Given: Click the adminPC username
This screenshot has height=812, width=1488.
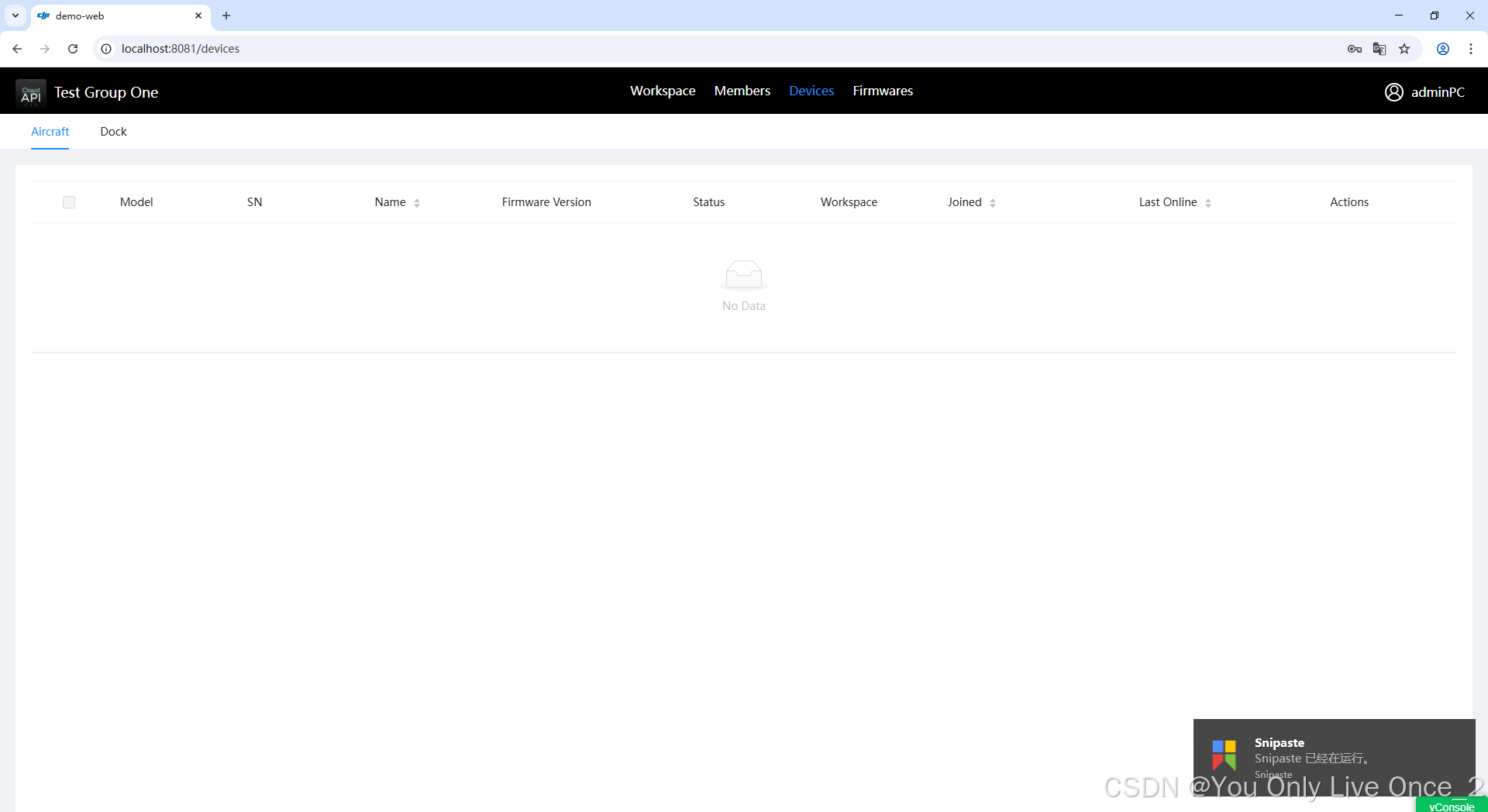Looking at the screenshot, I should click(x=1438, y=92).
